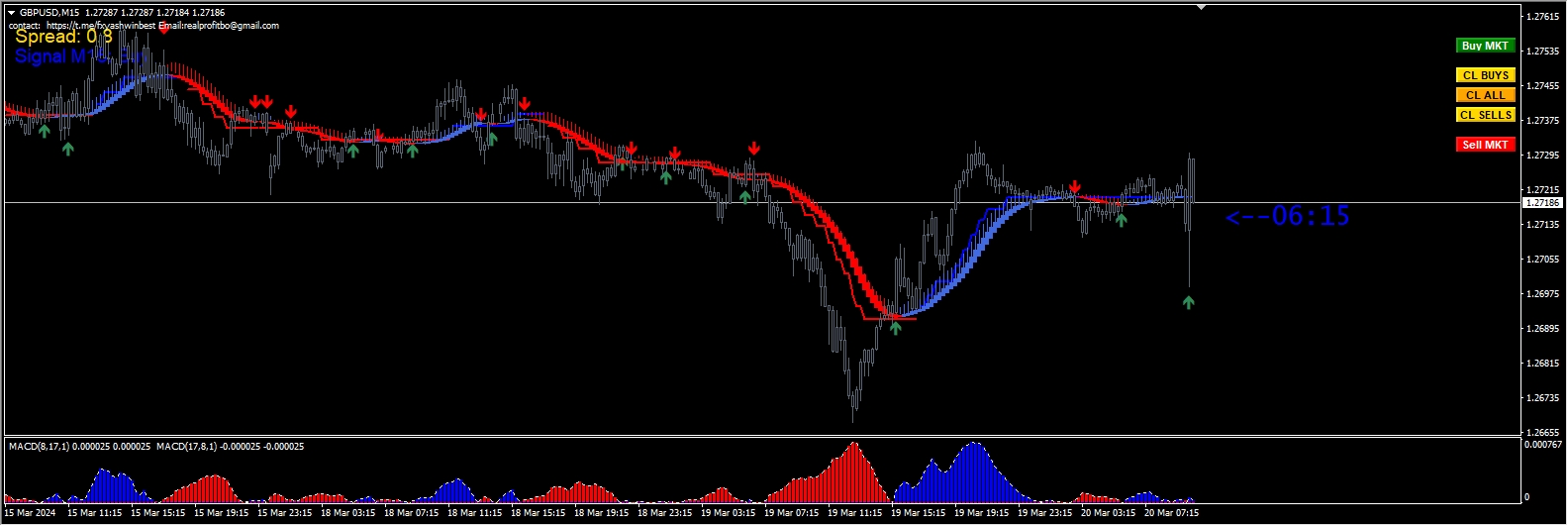This screenshot has width=1568, height=526.
Task: Select green arrow at the chart's lowest swing
Action: 895,328
